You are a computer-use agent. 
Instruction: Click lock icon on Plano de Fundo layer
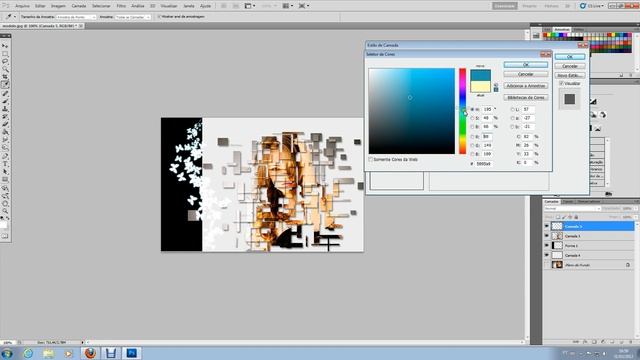point(628,265)
